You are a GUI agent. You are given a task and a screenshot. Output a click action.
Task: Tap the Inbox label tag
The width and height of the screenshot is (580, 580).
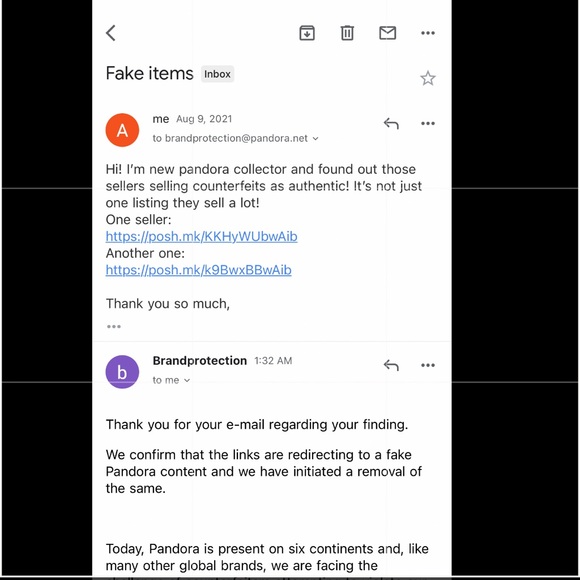point(218,74)
